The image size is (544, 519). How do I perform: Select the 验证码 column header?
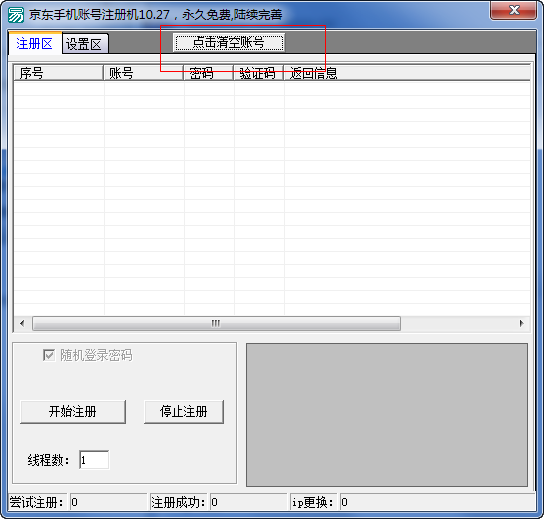tap(259, 73)
